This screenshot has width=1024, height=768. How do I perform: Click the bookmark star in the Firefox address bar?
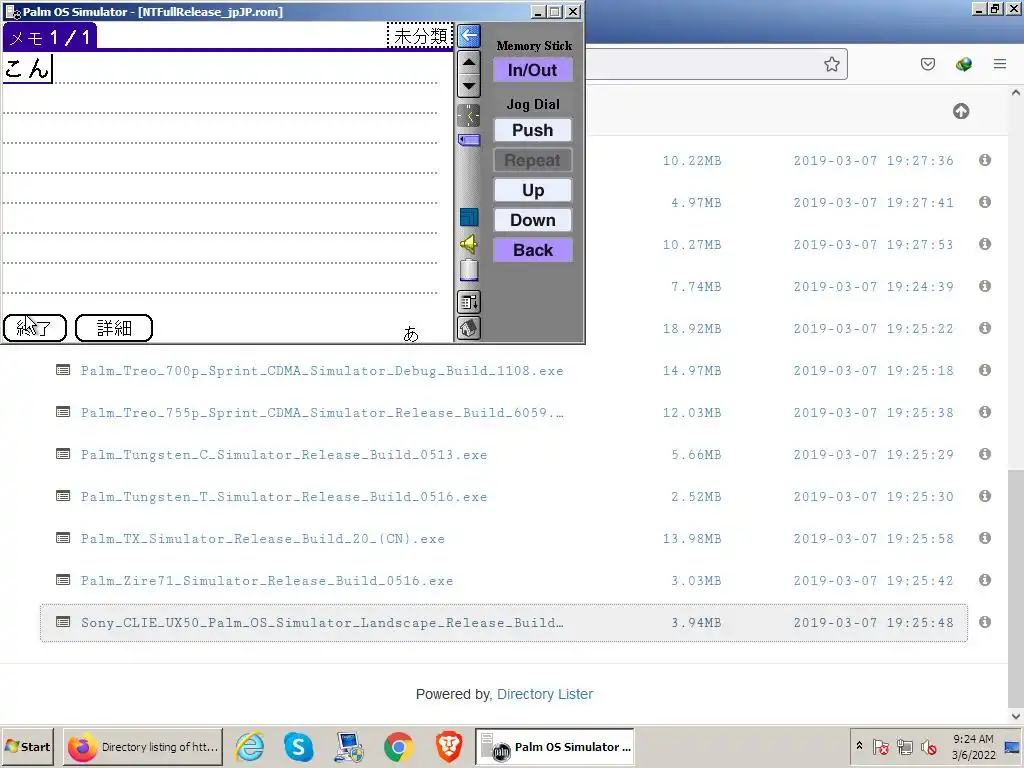click(x=831, y=64)
